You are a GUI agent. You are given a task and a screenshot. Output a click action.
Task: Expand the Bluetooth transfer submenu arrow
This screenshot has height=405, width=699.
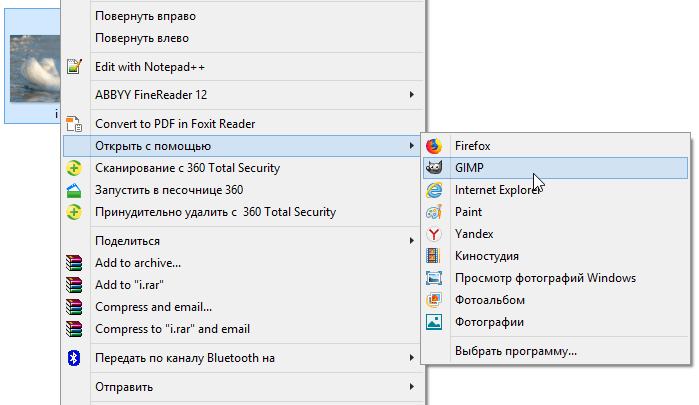[411, 358]
